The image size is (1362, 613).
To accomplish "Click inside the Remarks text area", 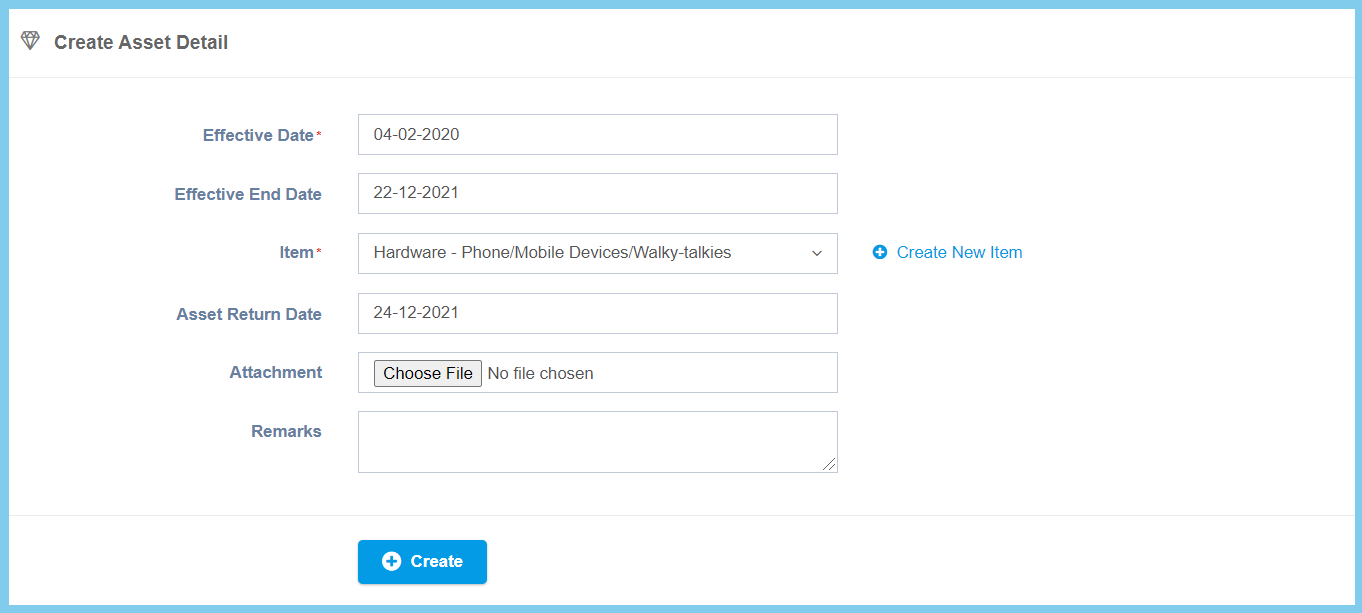I will [597, 441].
